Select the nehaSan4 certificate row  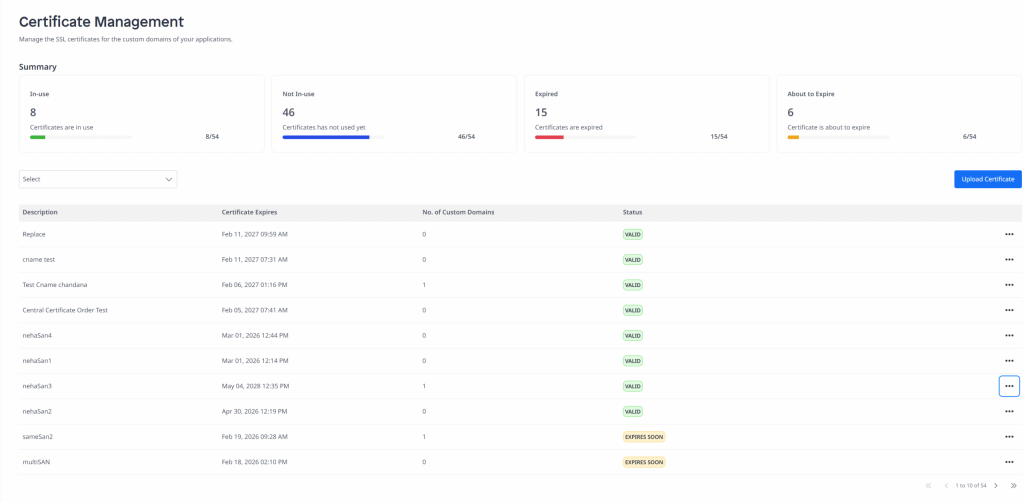37,336
